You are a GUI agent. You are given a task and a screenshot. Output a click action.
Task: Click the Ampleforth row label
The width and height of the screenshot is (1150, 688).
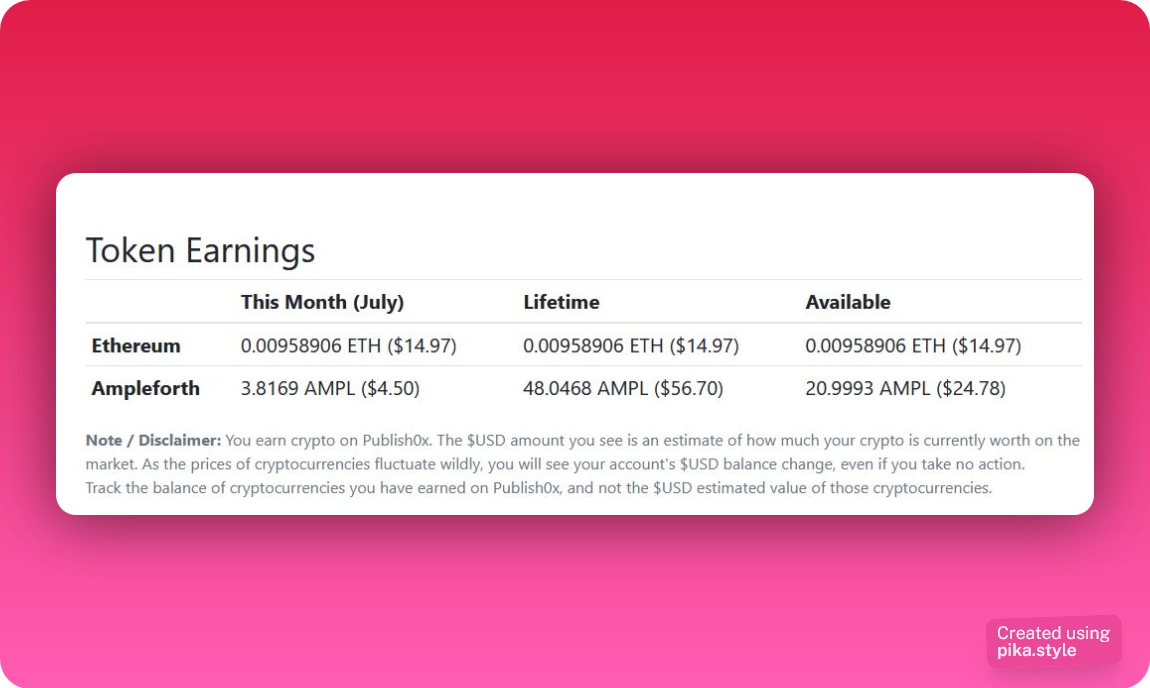tap(145, 388)
